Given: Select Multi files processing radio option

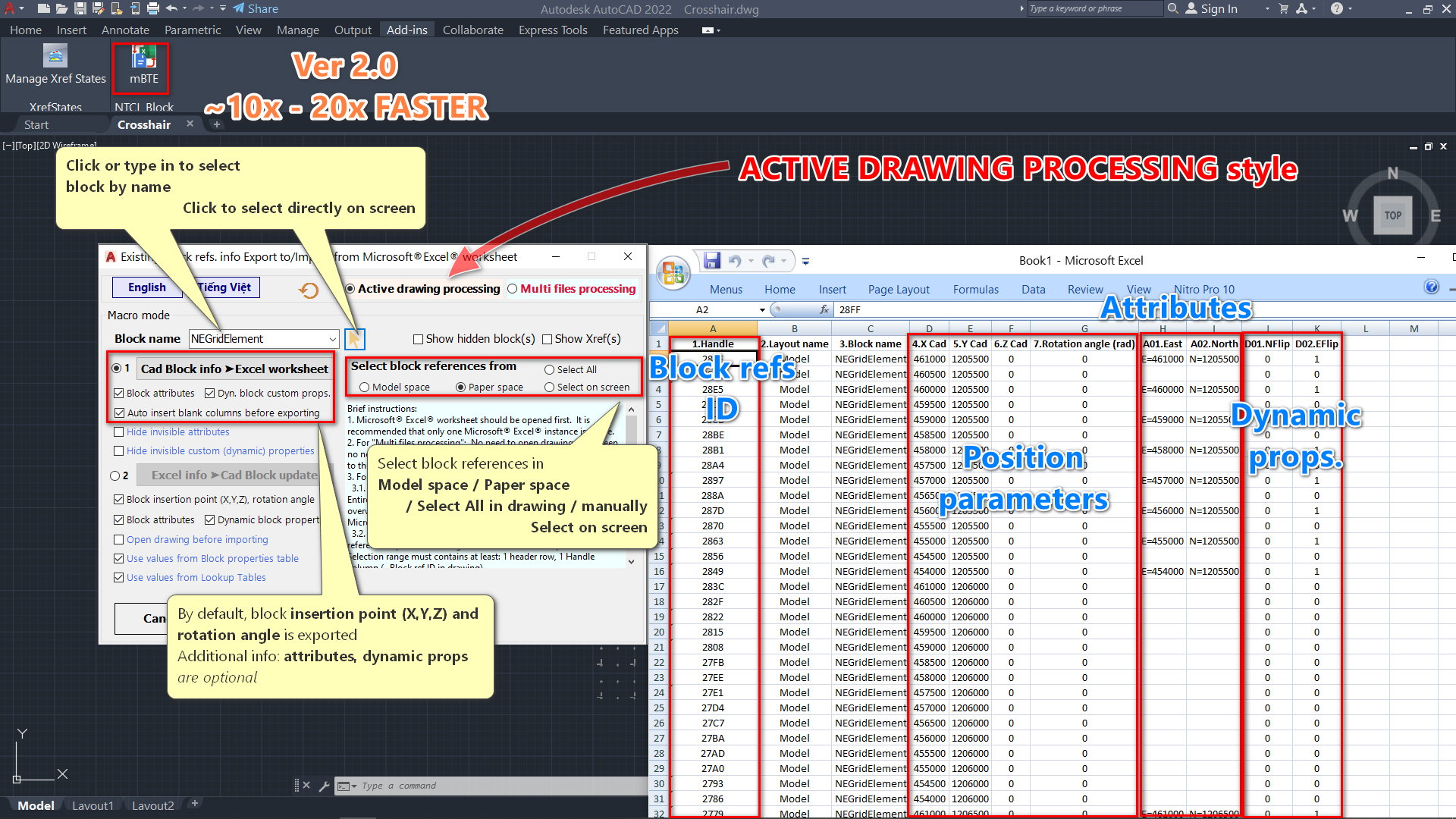Looking at the screenshot, I should click(x=513, y=289).
